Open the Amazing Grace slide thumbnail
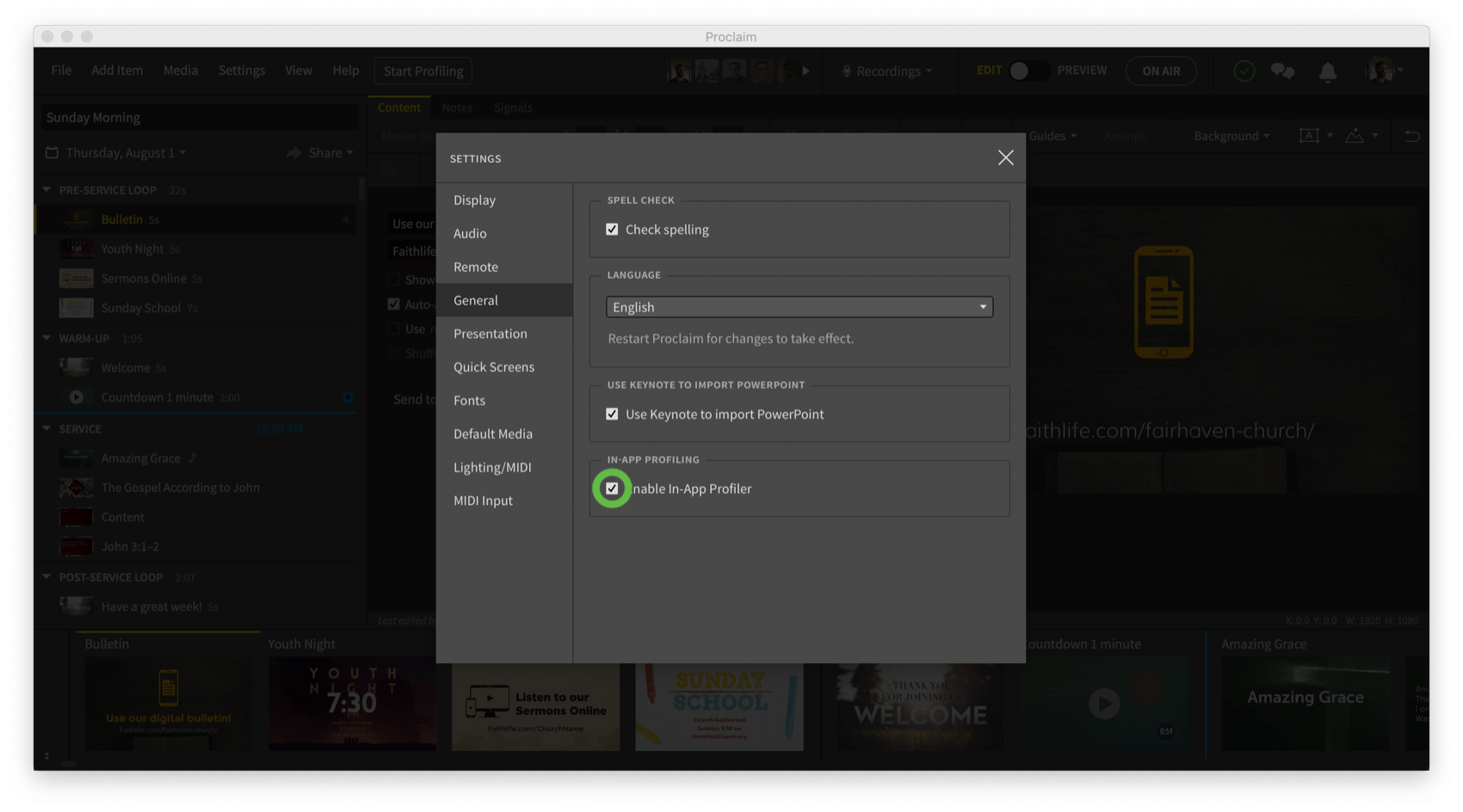 [x=1306, y=704]
